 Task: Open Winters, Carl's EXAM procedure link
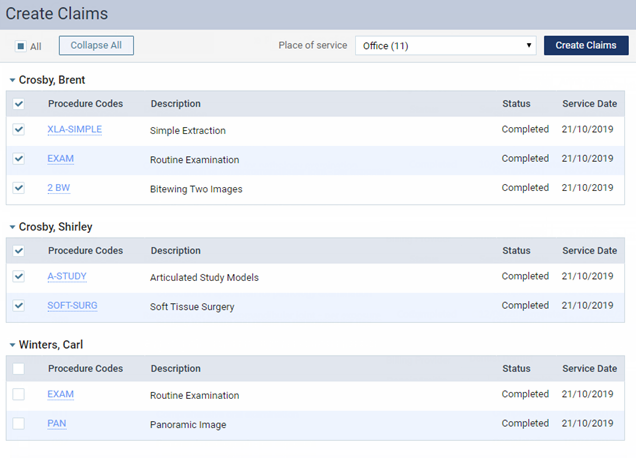click(x=60, y=395)
